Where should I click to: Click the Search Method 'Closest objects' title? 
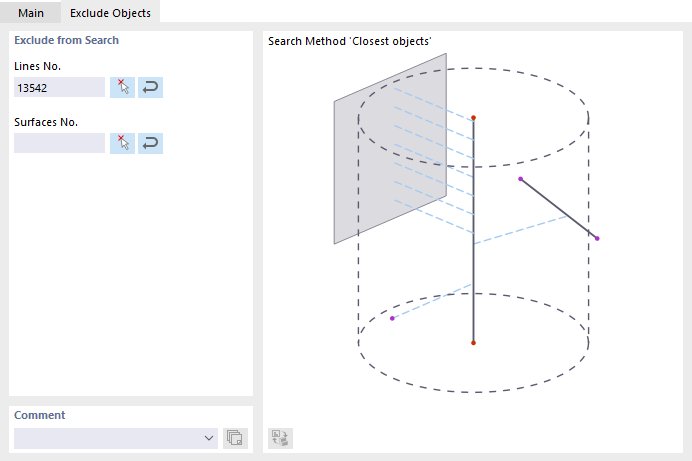[349, 41]
